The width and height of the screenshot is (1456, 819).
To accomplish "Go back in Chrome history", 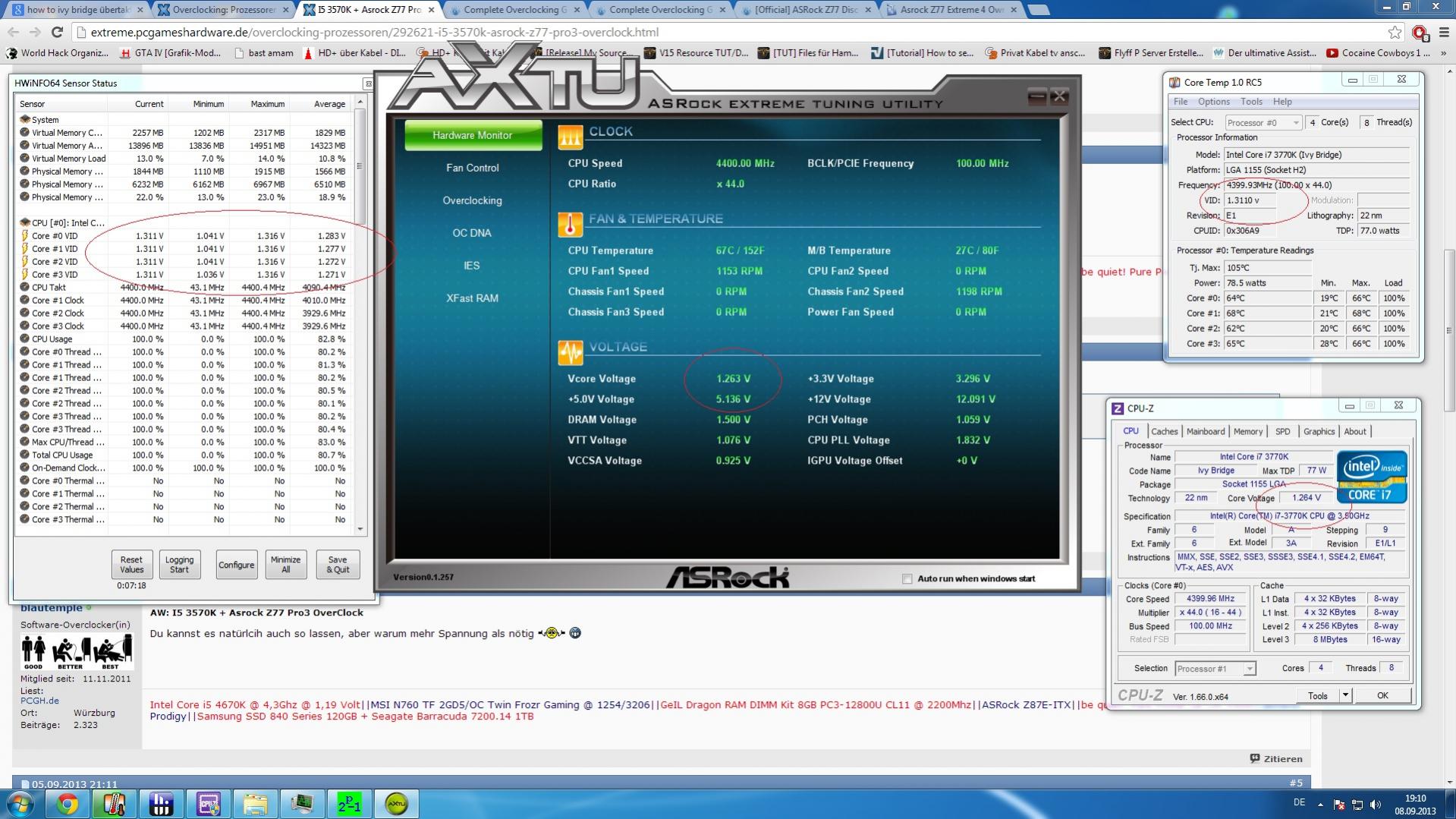I will coord(14,32).
